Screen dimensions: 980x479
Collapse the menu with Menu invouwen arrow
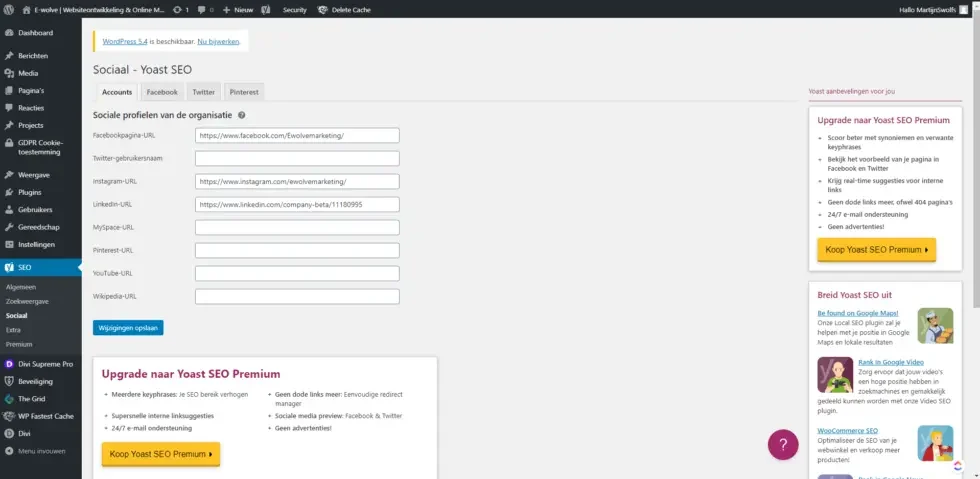[x=9, y=451]
